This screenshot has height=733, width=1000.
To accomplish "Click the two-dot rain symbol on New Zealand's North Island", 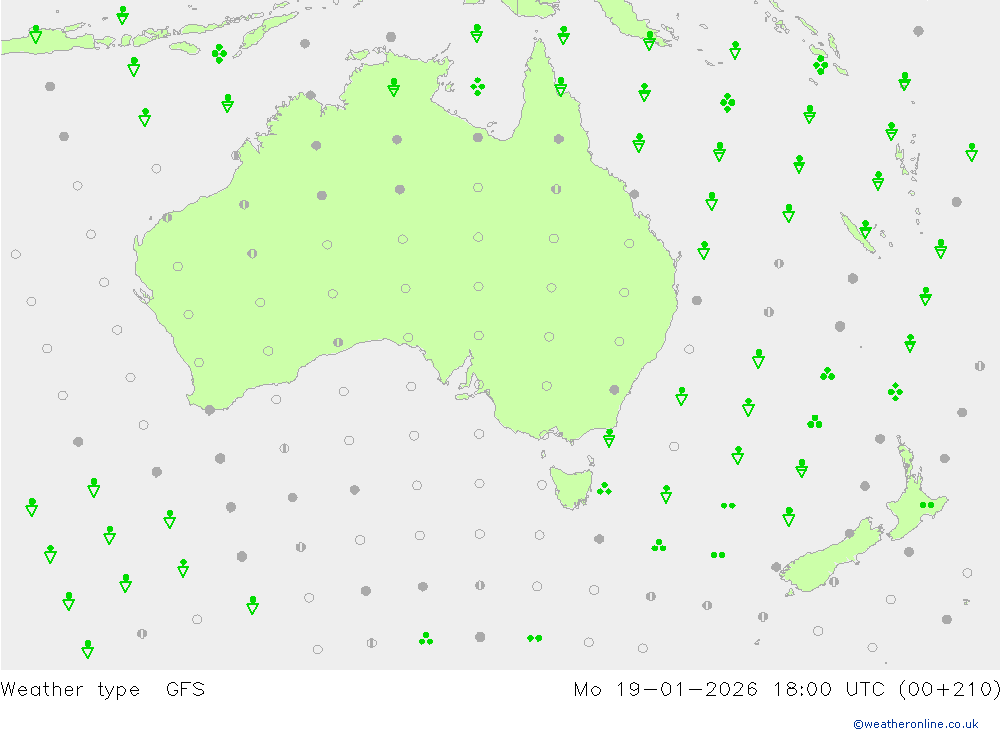I will (927, 505).
